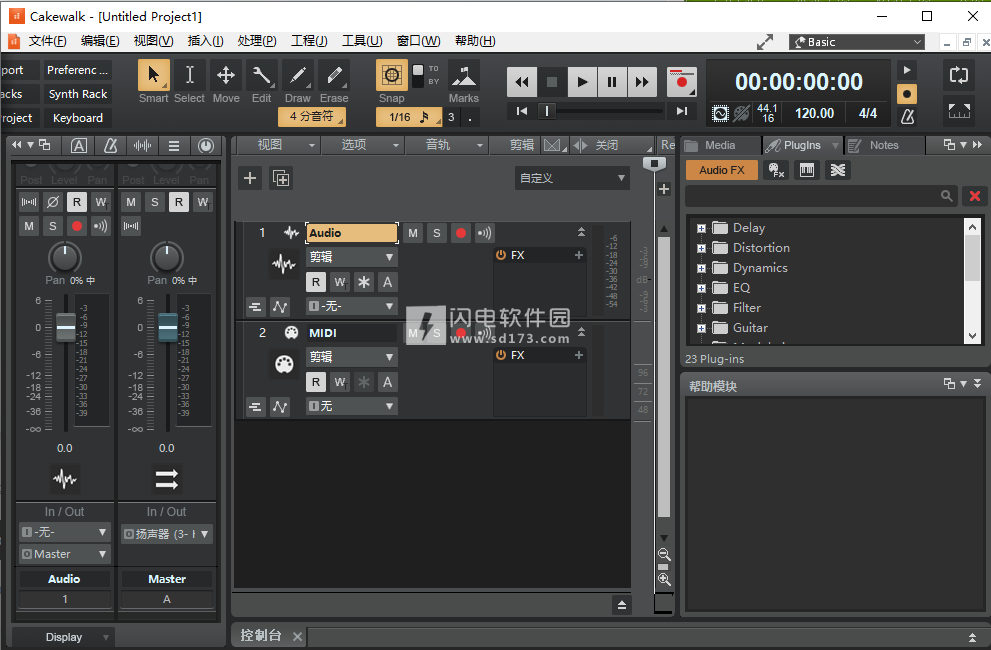
Task: Switch to the Media tab
Action: tap(720, 145)
